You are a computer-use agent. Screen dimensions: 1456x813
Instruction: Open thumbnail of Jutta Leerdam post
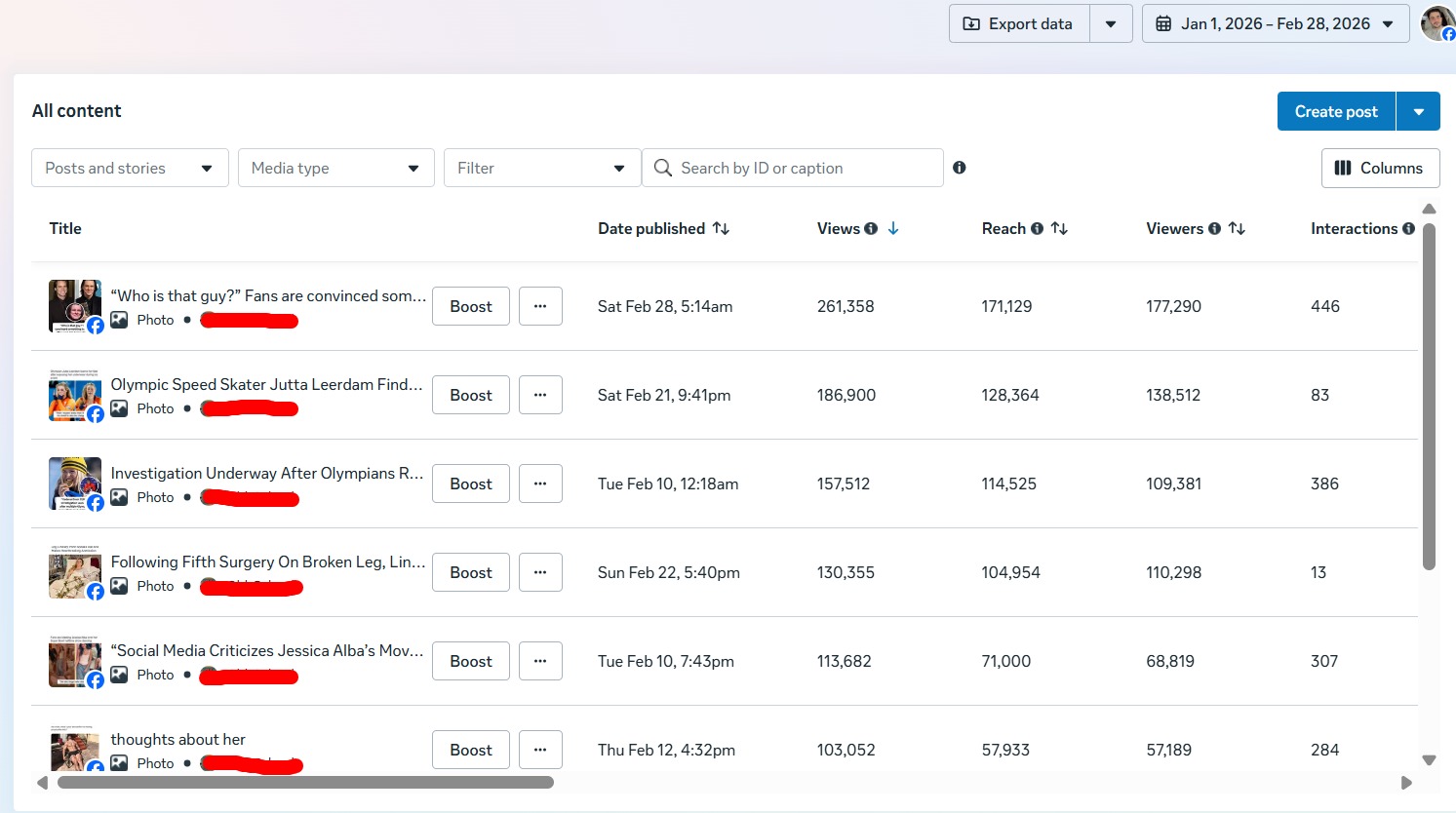coord(75,395)
